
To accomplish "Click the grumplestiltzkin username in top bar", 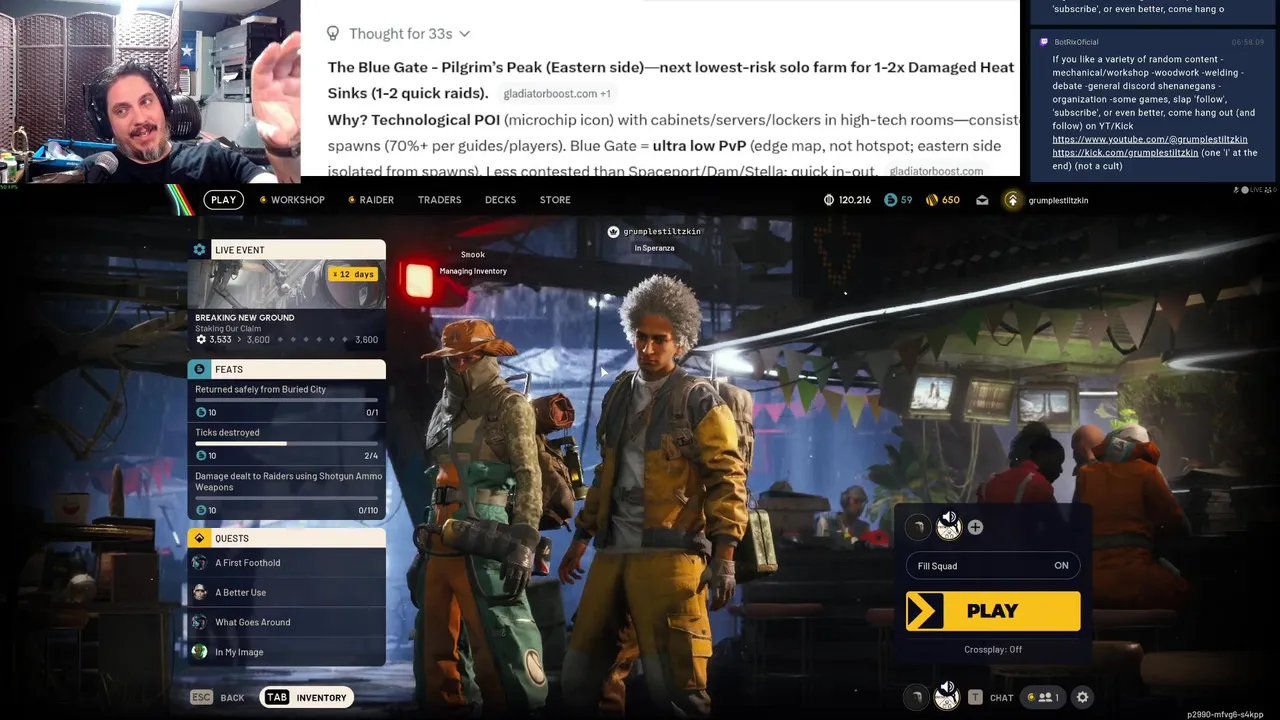I will (x=1058, y=200).
